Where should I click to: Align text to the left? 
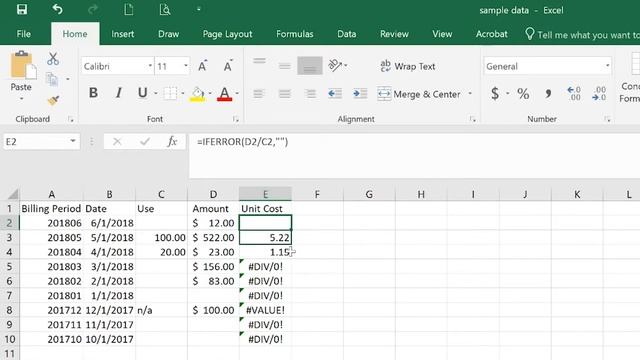[258, 94]
